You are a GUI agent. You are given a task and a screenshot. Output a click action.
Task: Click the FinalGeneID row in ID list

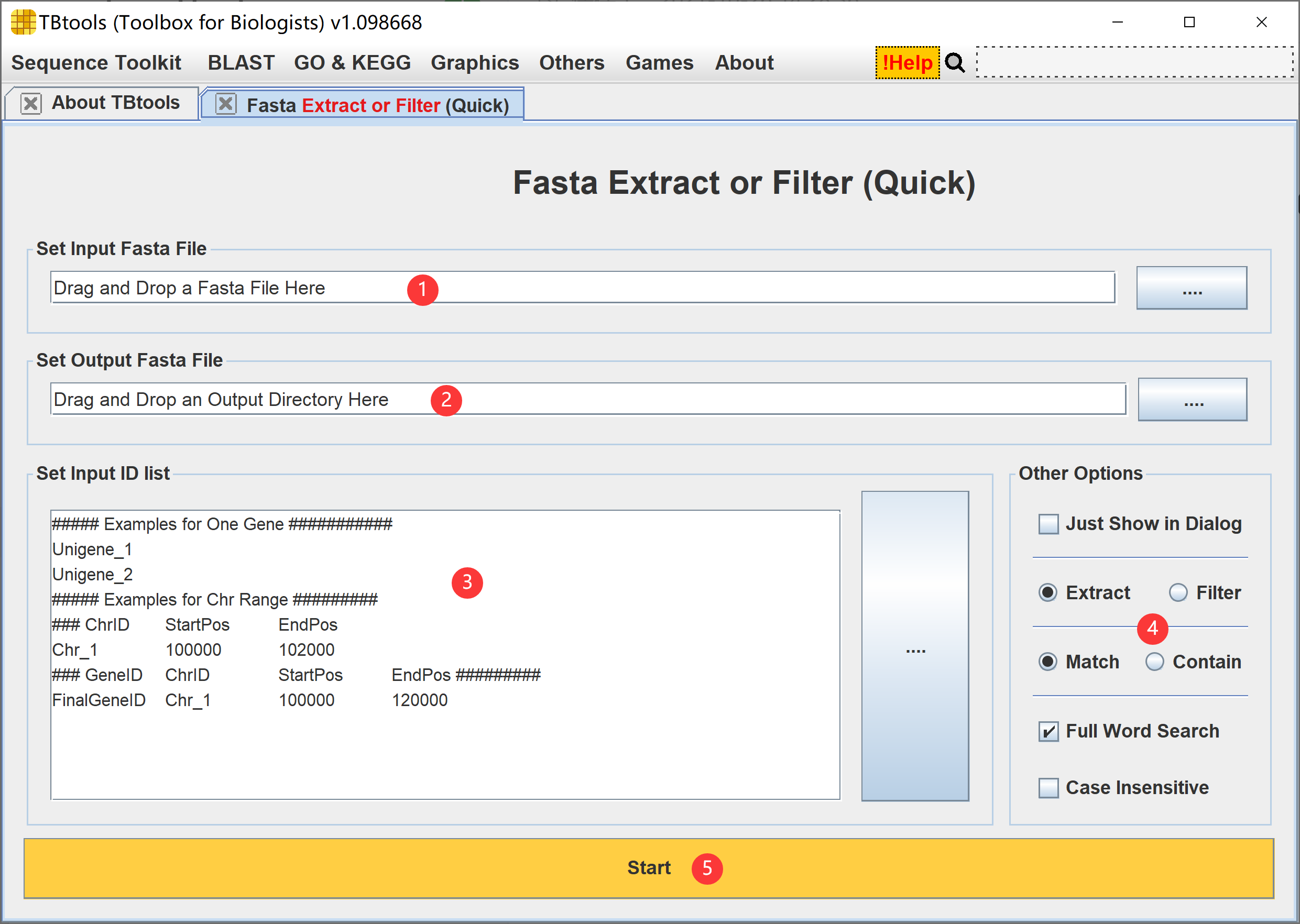point(250,700)
